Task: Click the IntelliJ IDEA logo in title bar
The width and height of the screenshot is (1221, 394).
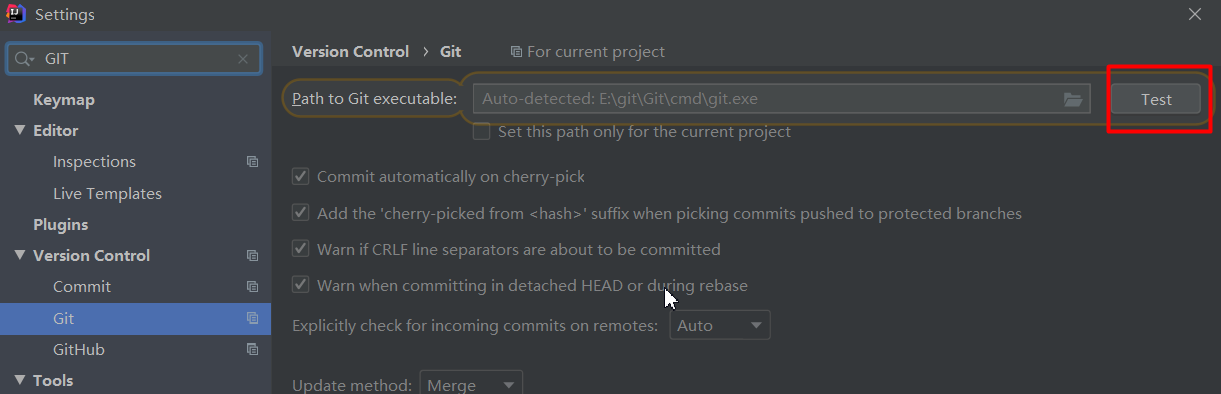Action: (x=16, y=14)
